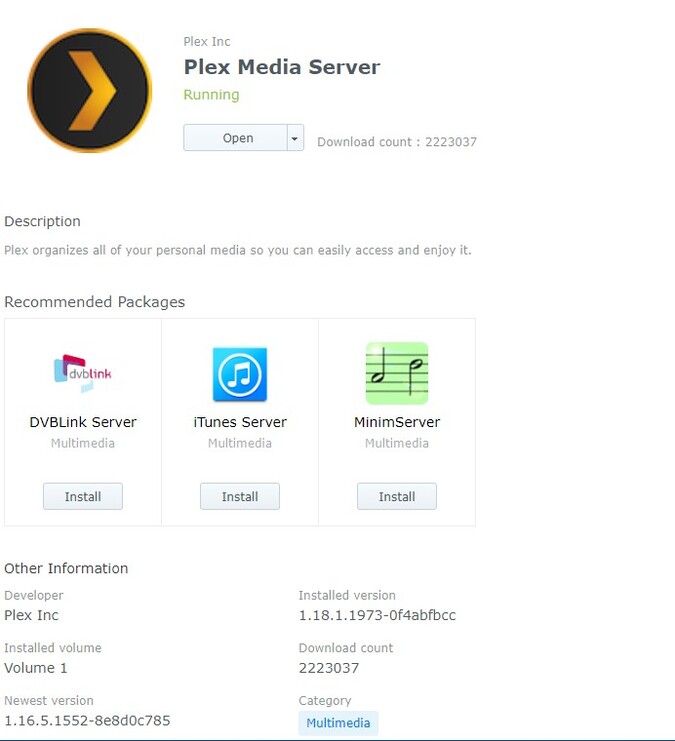Viewport: 675px width, 741px height.
Task: Click Multimedia label under DVBLink Server
Action: [83, 443]
